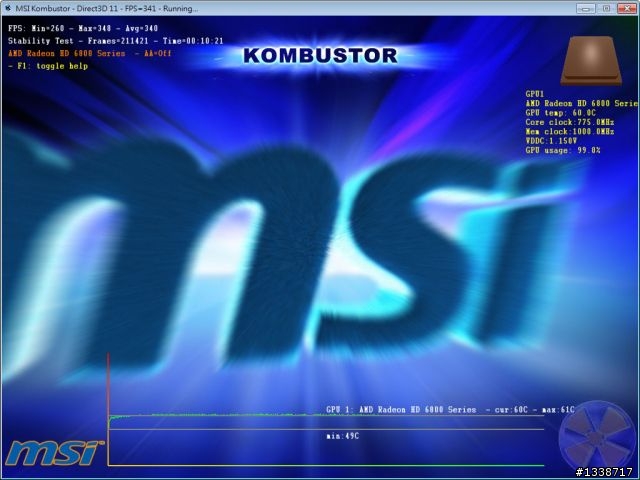Click the 'GPU temp: 60.0C' reading
This screenshot has height=480, width=640.
(560, 113)
